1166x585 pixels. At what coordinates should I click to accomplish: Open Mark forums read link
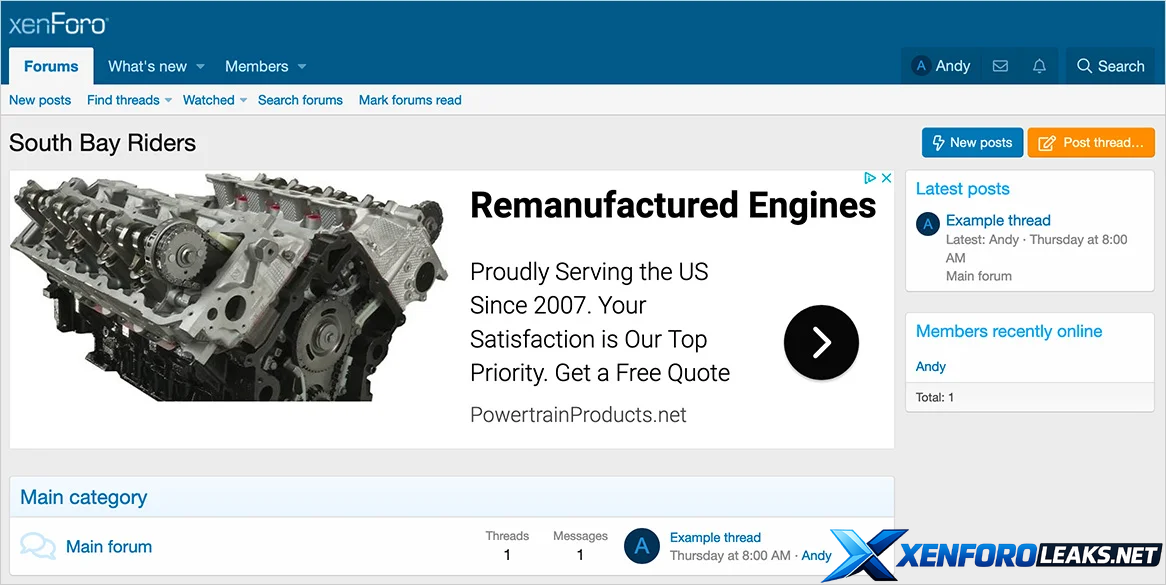coord(410,100)
